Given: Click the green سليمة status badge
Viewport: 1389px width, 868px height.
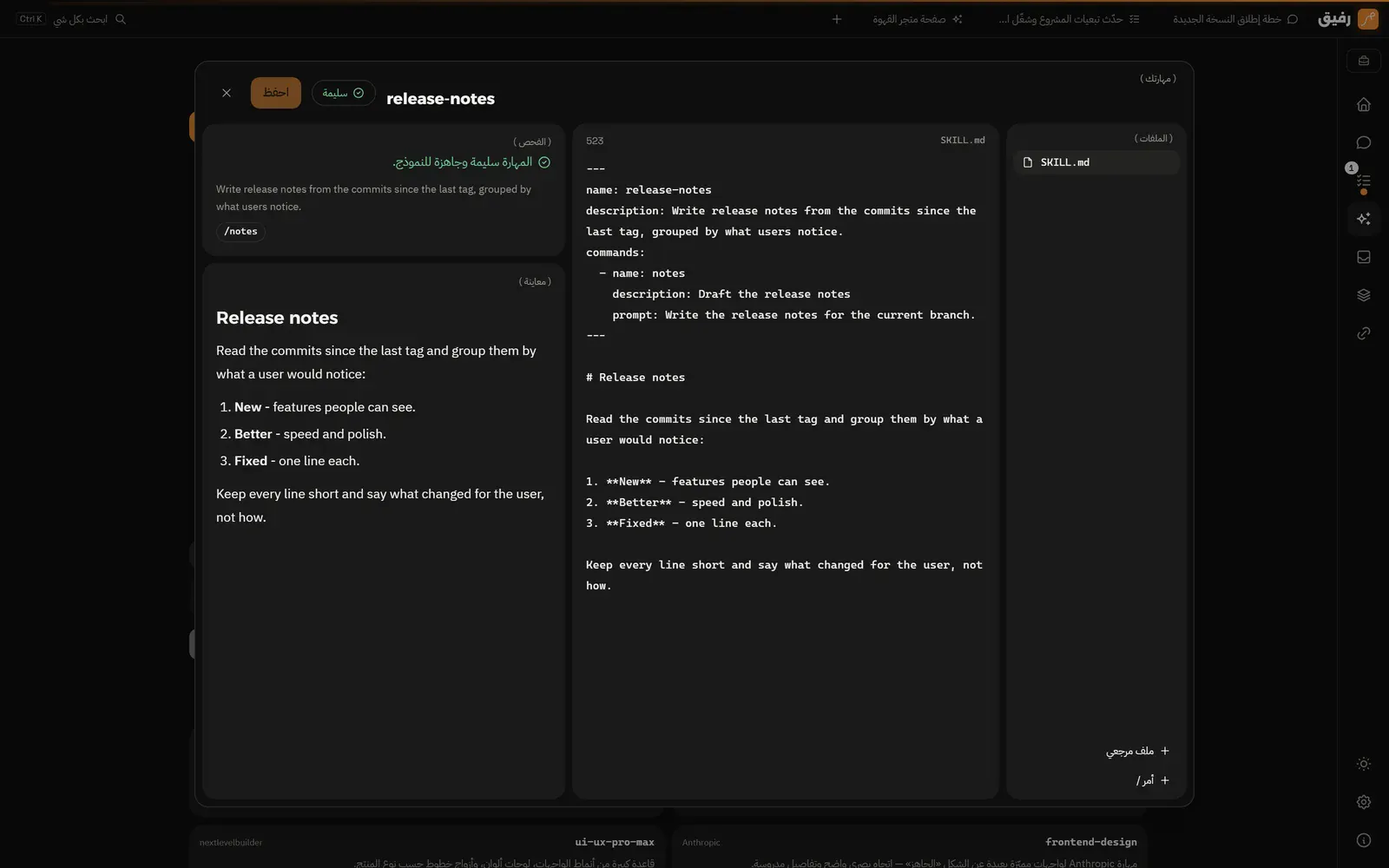Looking at the screenshot, I should point(343,93).
